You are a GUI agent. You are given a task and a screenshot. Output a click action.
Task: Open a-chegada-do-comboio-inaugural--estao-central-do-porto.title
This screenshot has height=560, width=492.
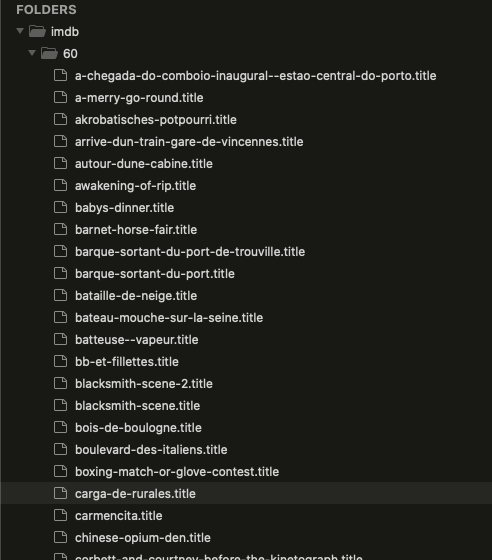(256, 76)
